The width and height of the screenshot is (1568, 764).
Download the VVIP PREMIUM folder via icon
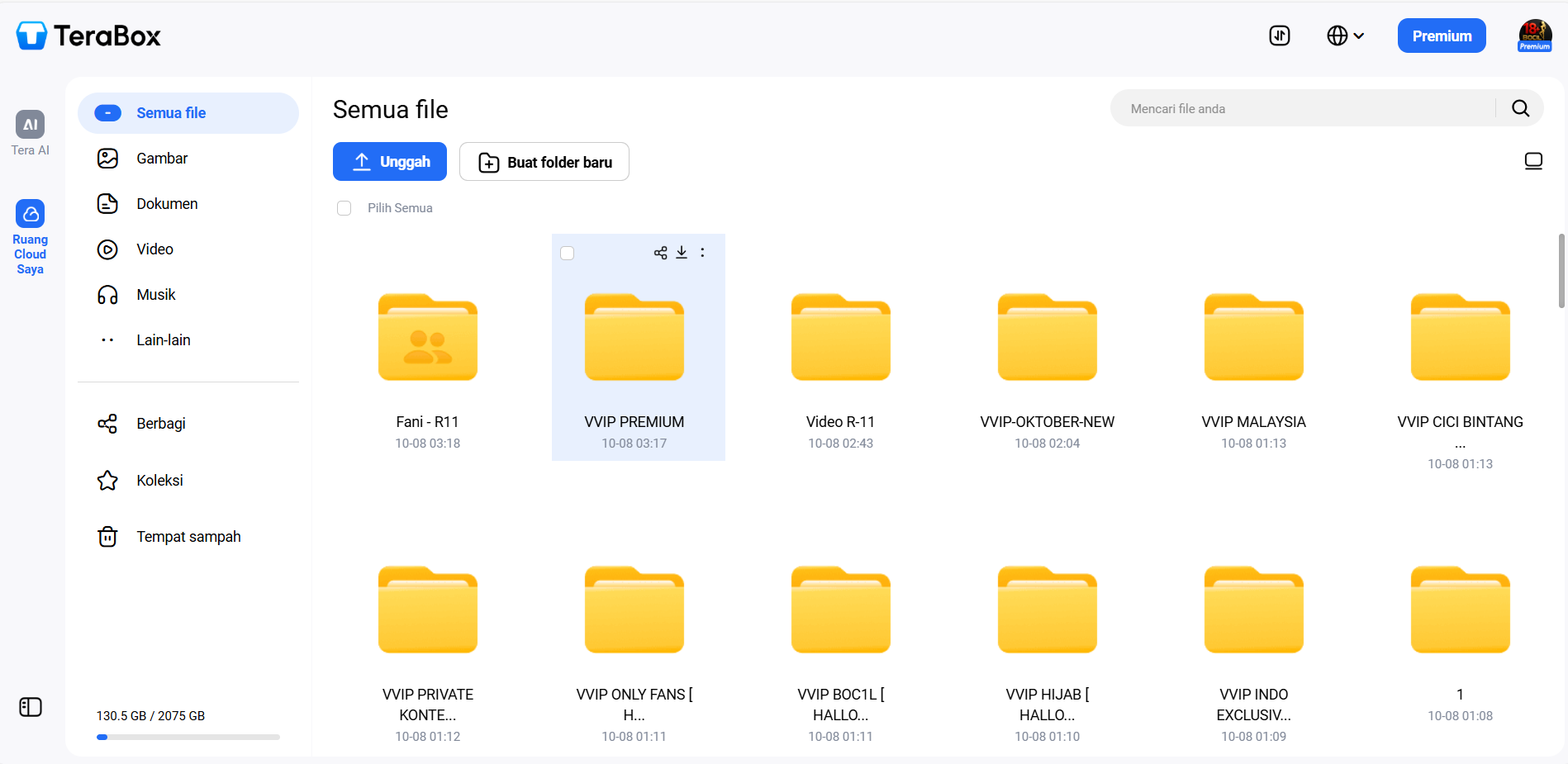click(x=682, y=253)
